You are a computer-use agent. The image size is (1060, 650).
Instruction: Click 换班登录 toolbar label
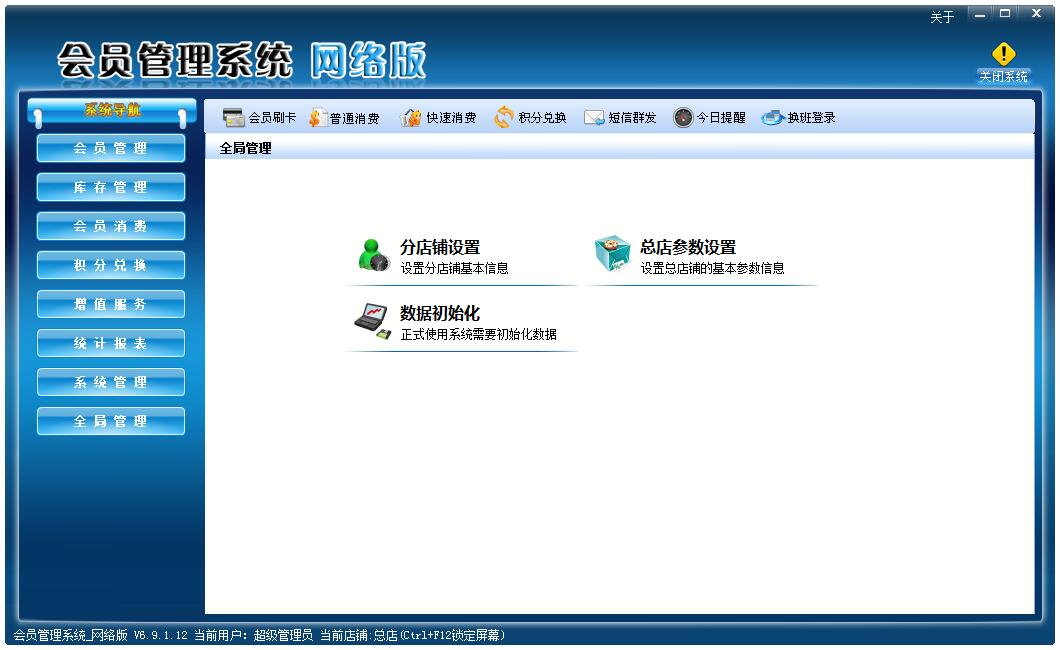coord(811,118)
